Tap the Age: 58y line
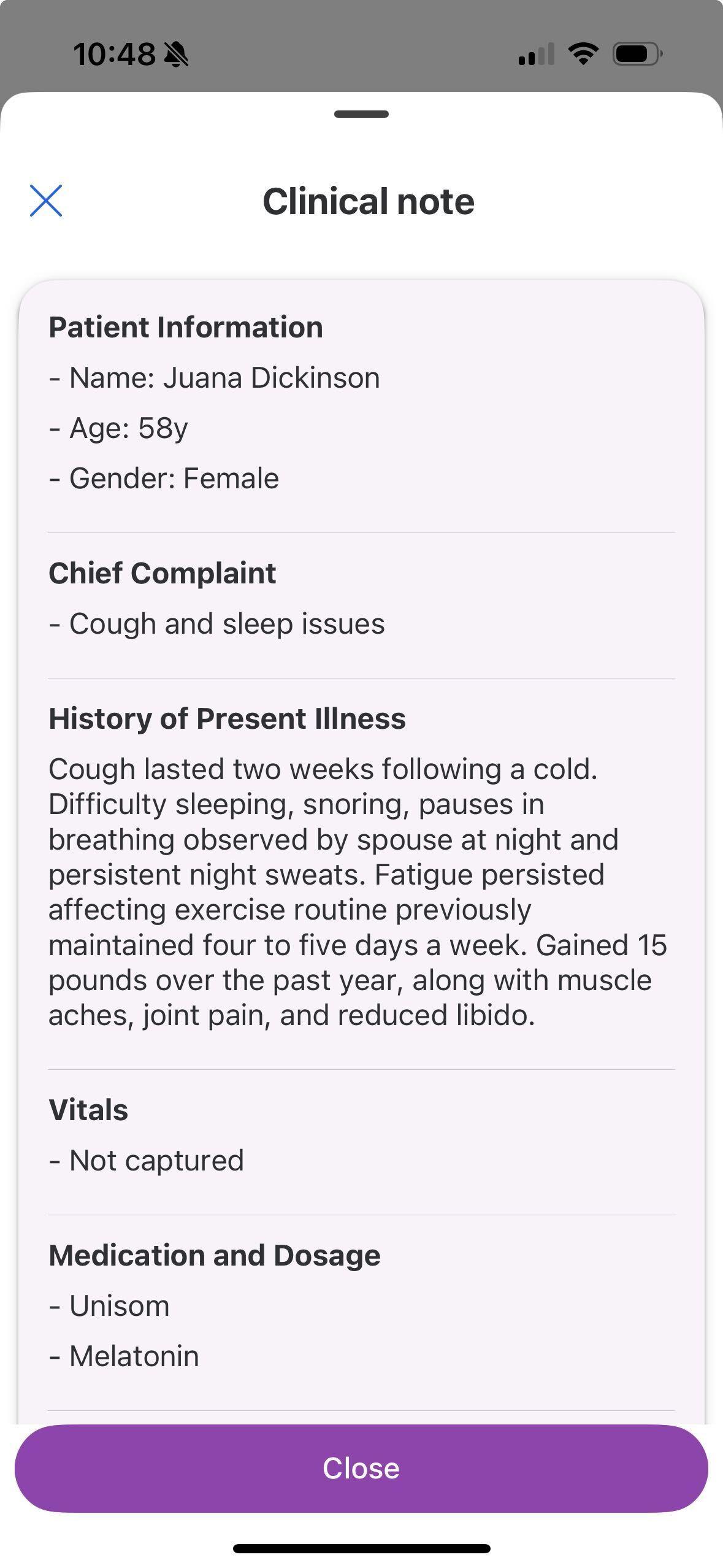Screen dimensions: 723x1568 coord(118,428)
